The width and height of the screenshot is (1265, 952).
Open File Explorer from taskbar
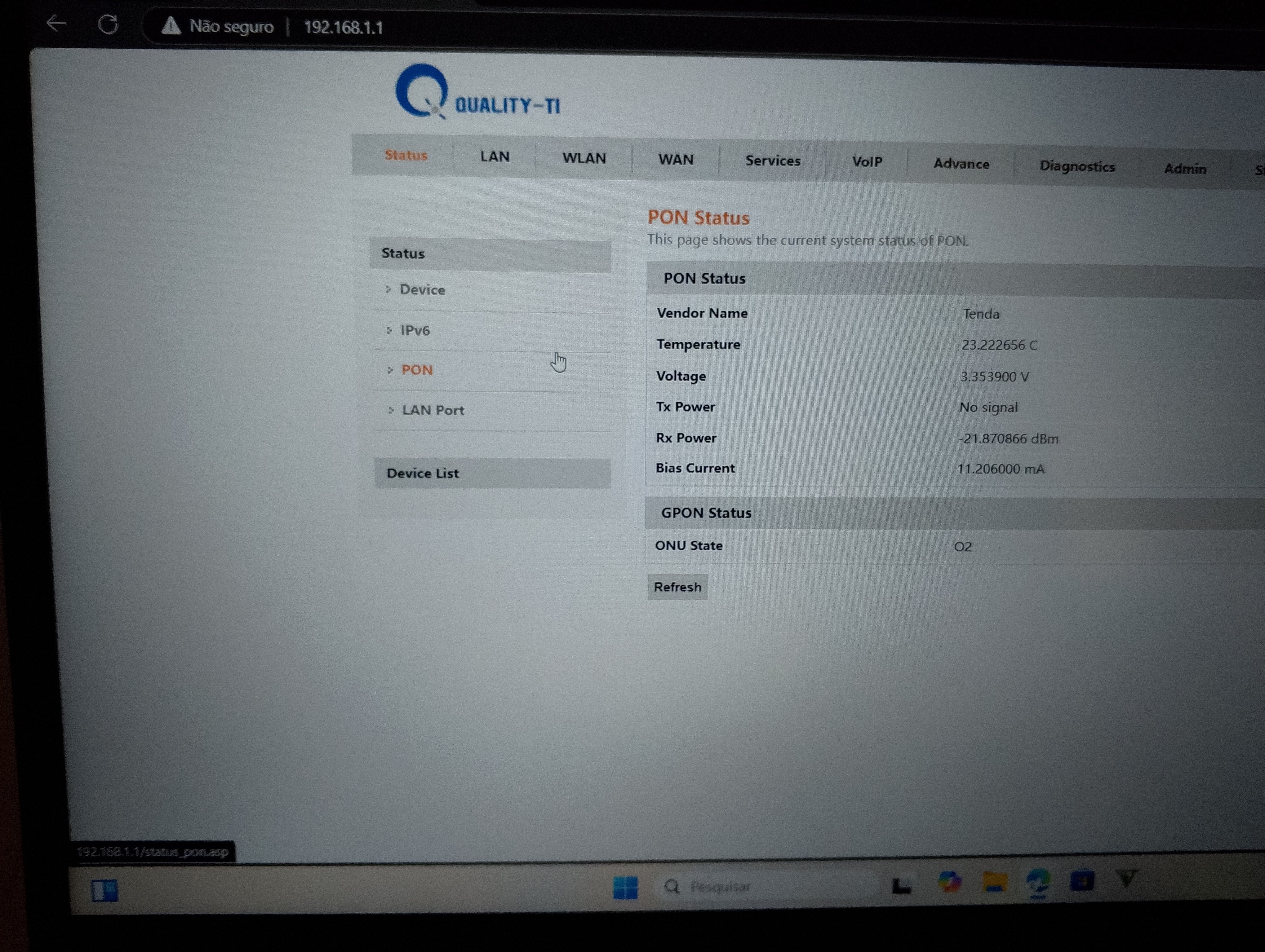[994, 882]
